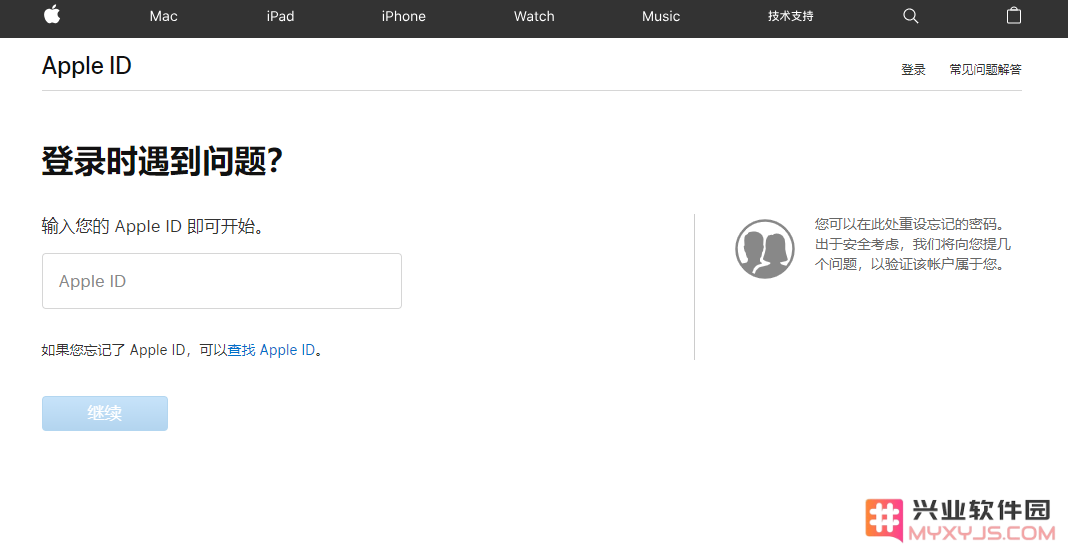Click the two-person account icon
This screenshot has height=557, width=1068.
point(765,249)
